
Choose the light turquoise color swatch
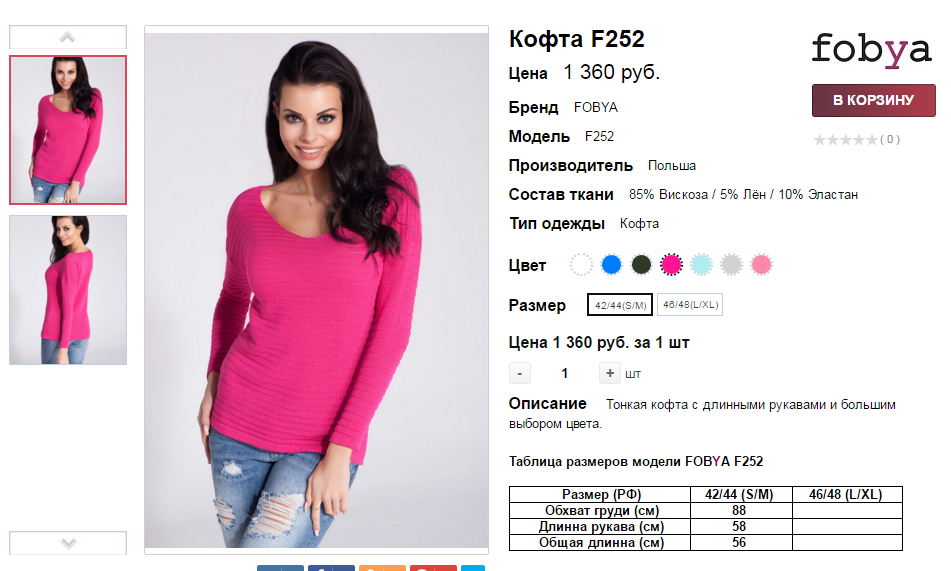701,265
